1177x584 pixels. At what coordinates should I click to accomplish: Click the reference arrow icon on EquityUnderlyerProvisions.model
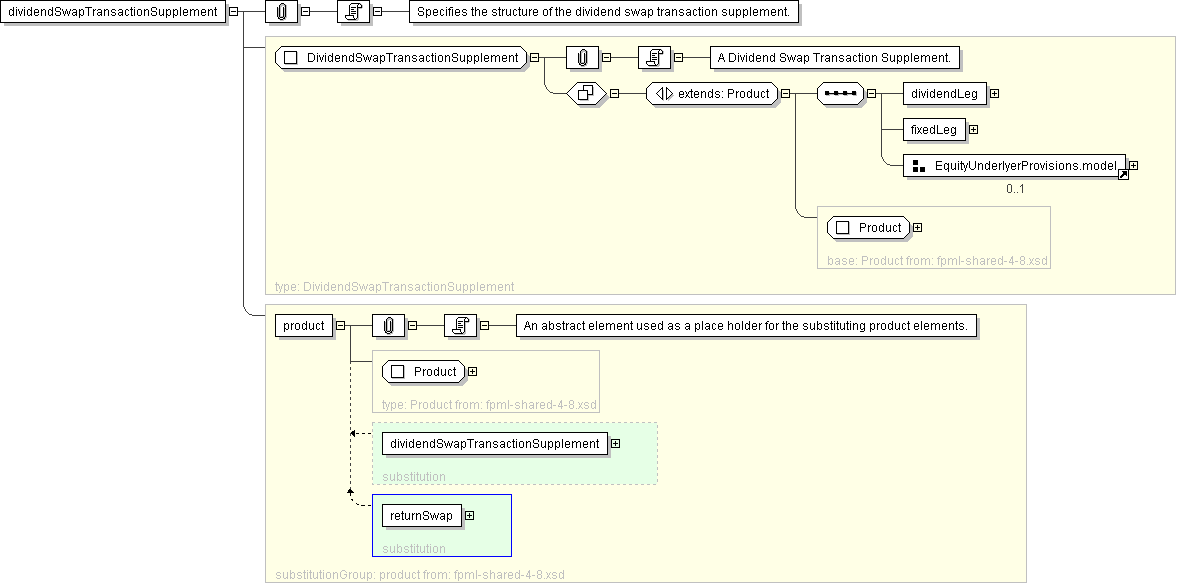(x=1122, y=174)
